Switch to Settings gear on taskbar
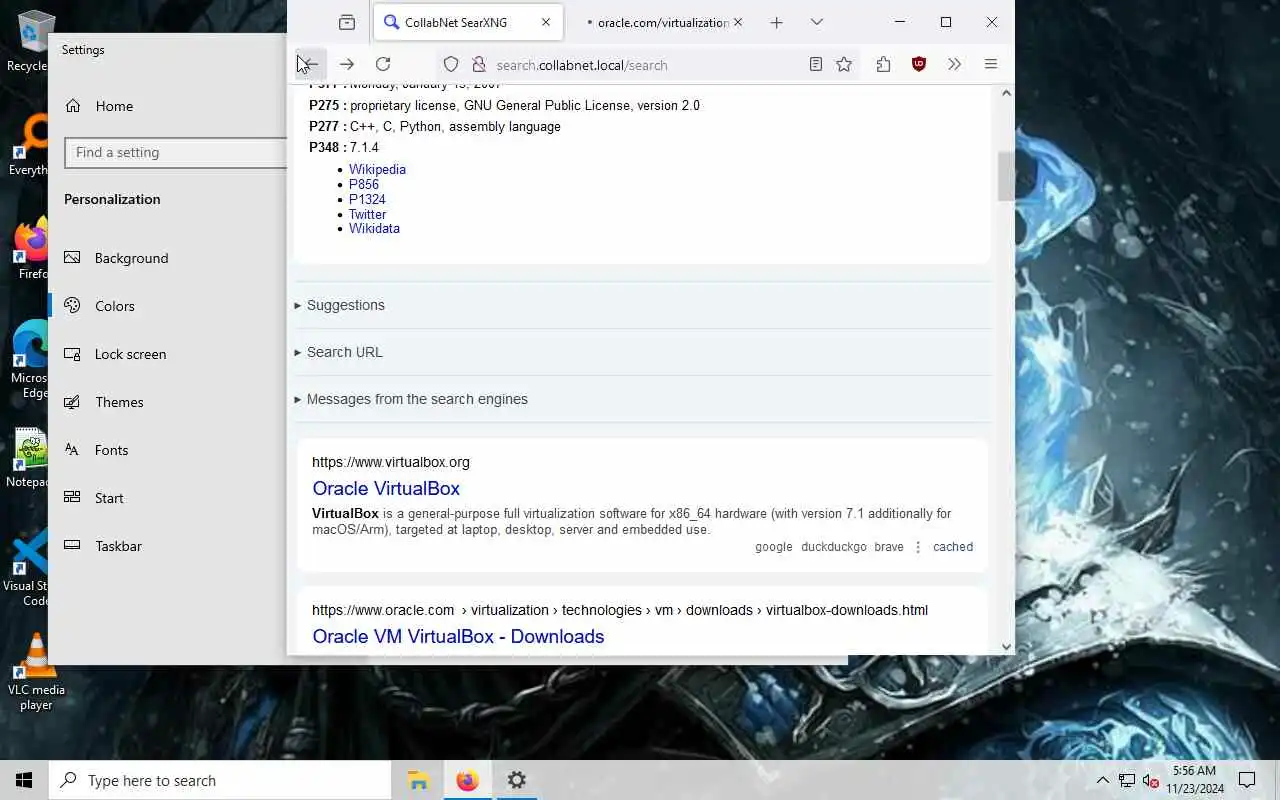The height and width of the screenshot is (800, 1280). click(x=516, y=780)
